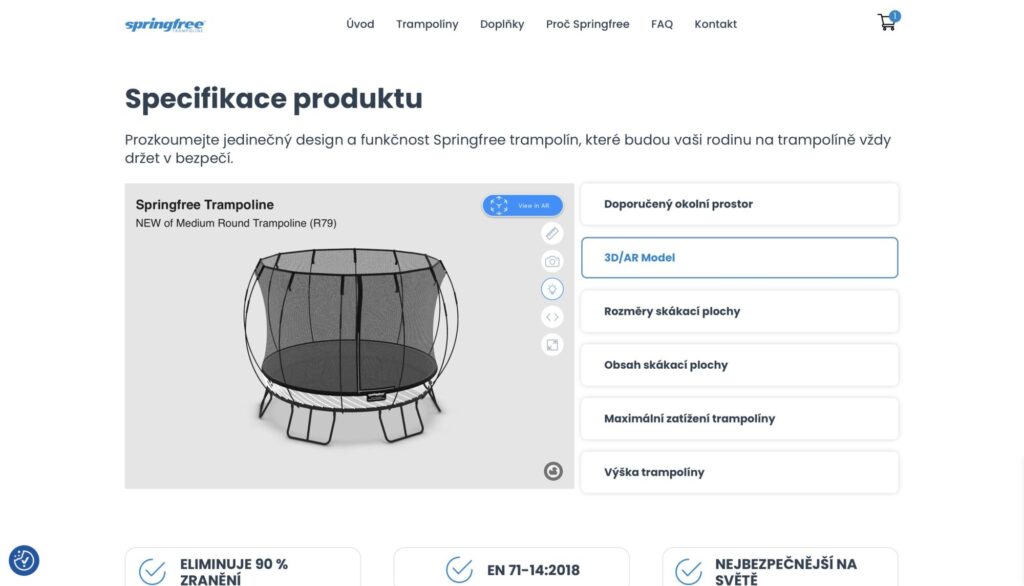Open the FAQ menu item

click(662, 24)
